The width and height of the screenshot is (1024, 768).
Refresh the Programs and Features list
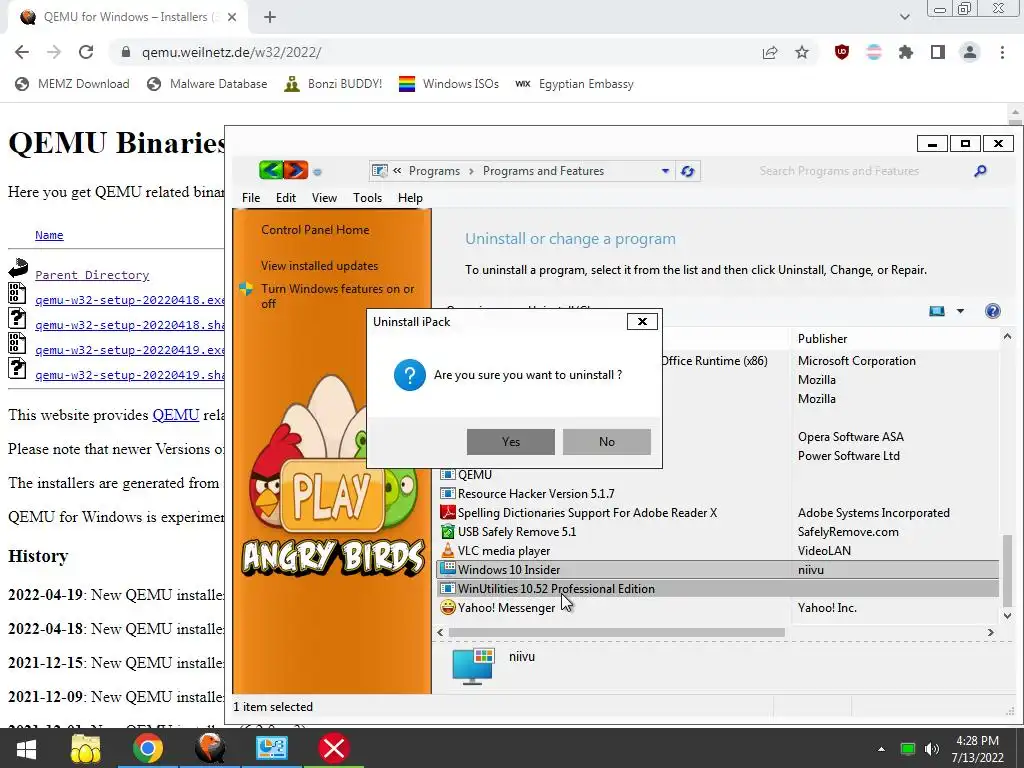[x=688, y=171]
